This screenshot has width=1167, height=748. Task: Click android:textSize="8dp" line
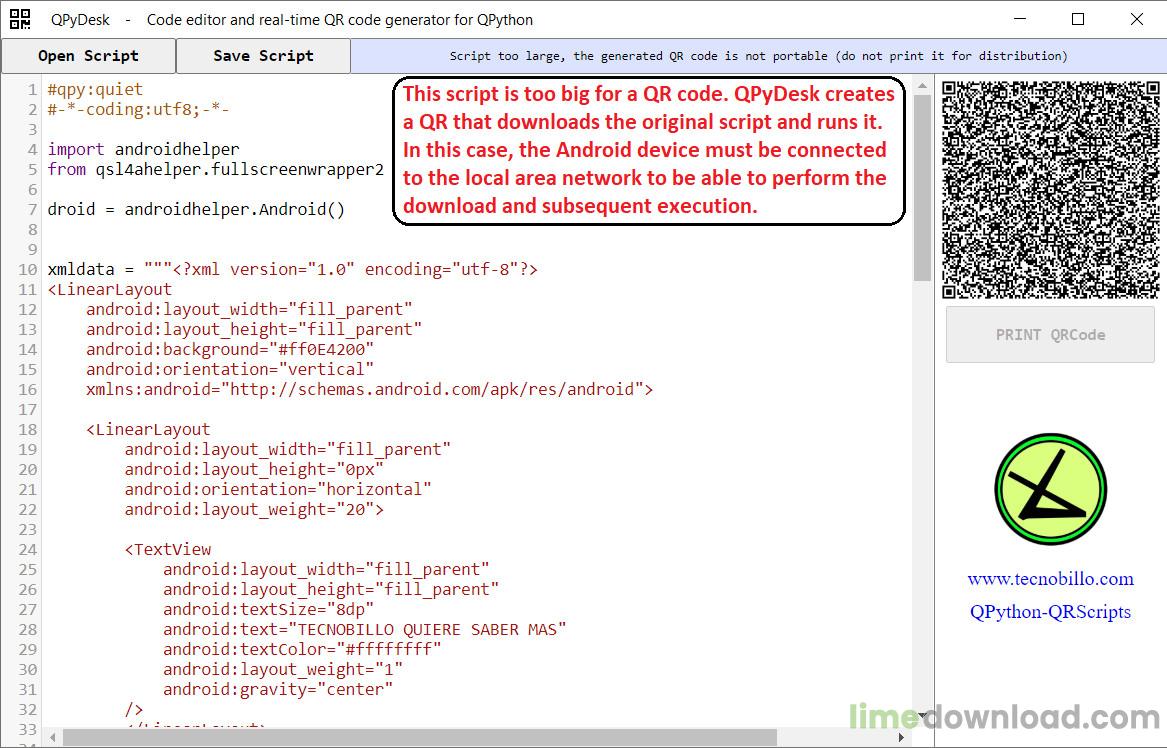[269, 610]
